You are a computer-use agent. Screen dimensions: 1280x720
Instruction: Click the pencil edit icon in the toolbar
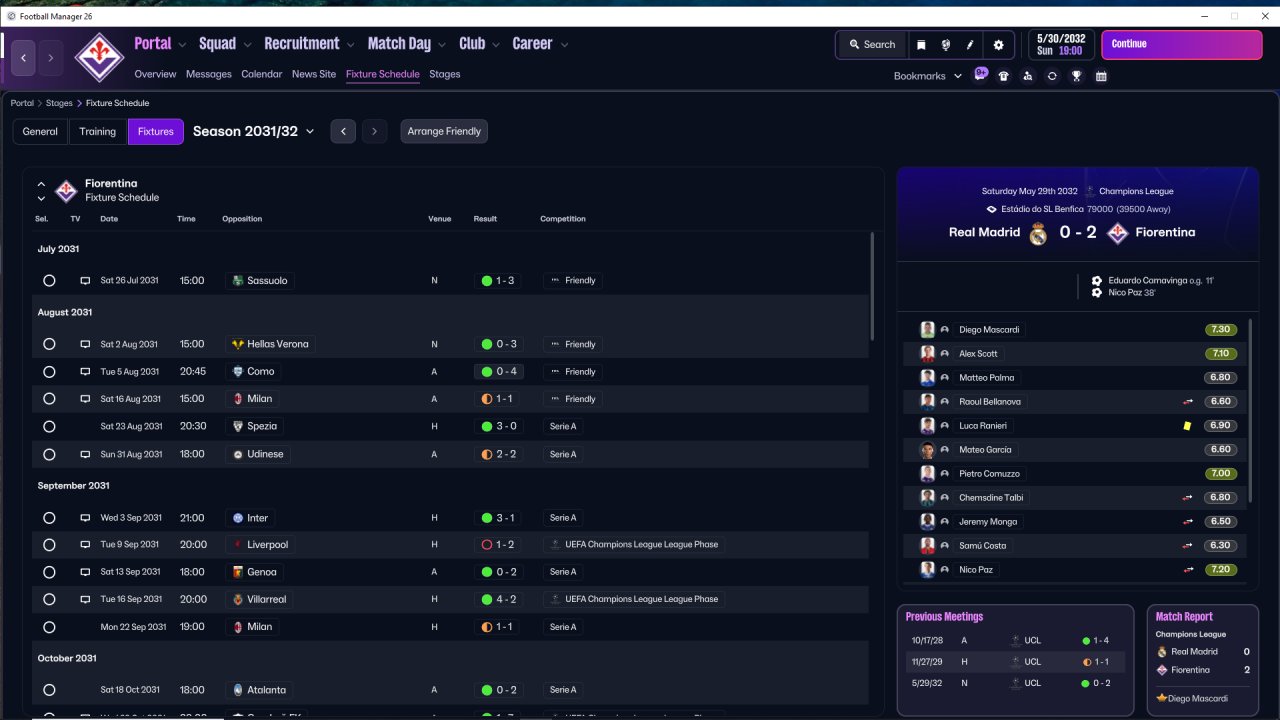(x=970, y=45)
